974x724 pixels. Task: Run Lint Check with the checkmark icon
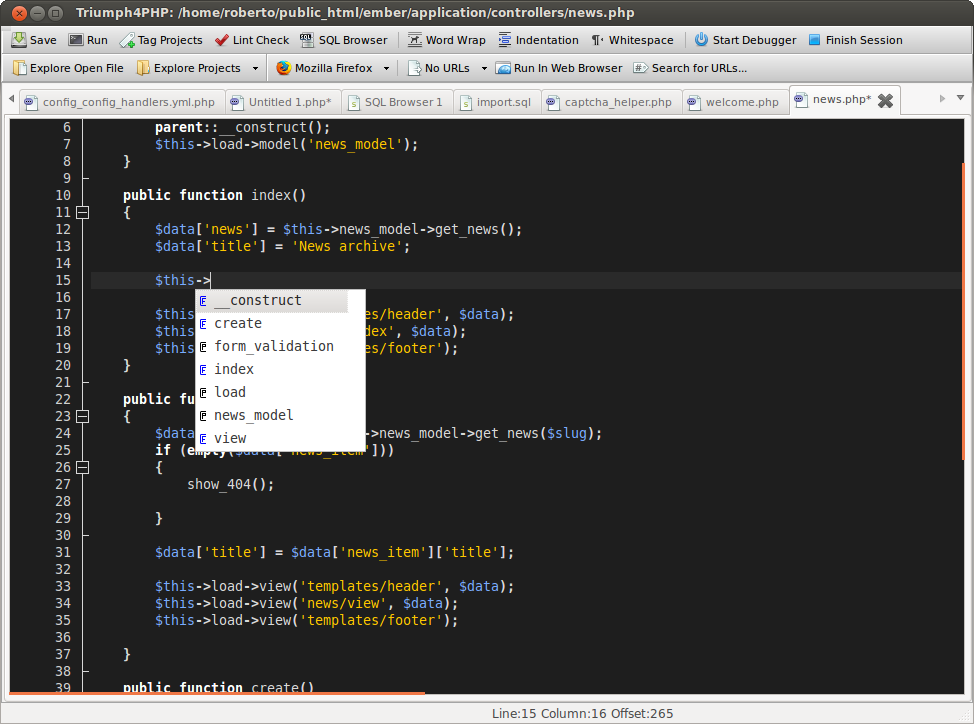pyautogui.click(x=222, y=40)
